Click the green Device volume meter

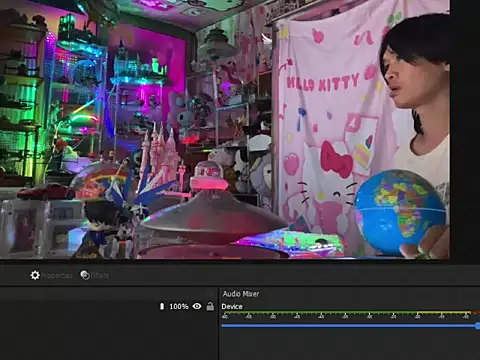coord(347,313)
